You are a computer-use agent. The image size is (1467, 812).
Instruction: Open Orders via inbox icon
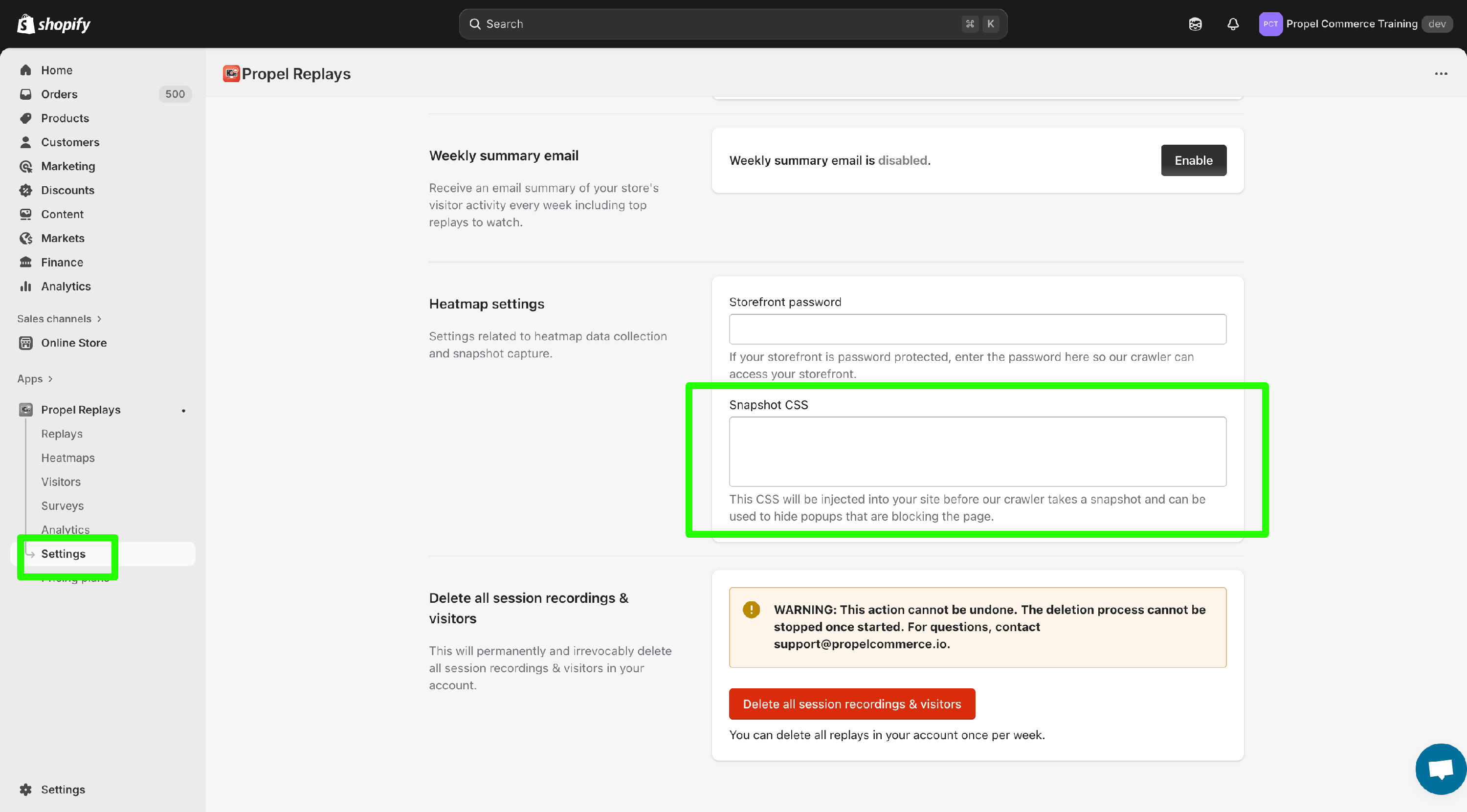[25, 94]
